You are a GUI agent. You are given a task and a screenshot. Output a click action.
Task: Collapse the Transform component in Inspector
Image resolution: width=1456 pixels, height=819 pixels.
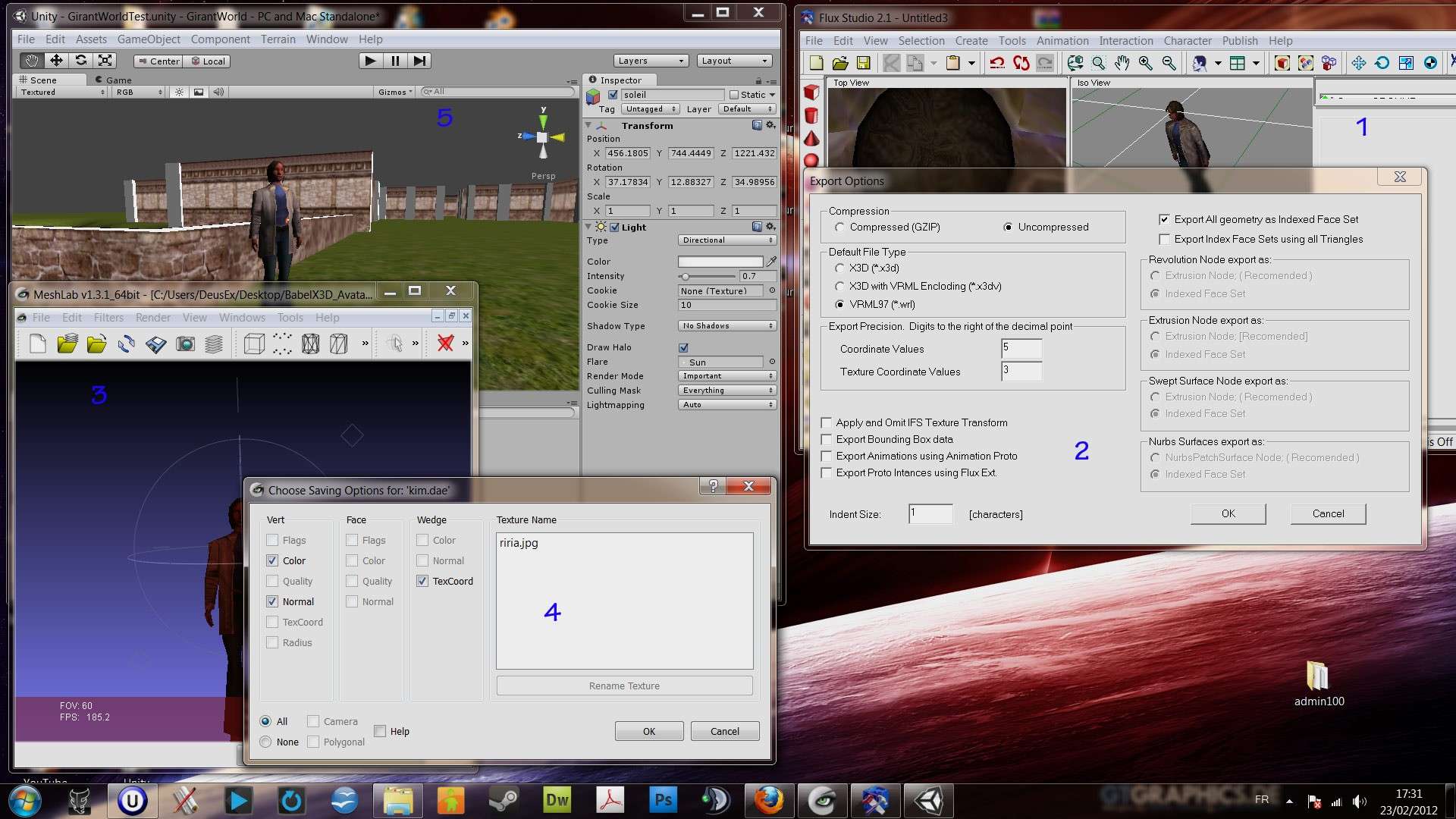[588, 126]
